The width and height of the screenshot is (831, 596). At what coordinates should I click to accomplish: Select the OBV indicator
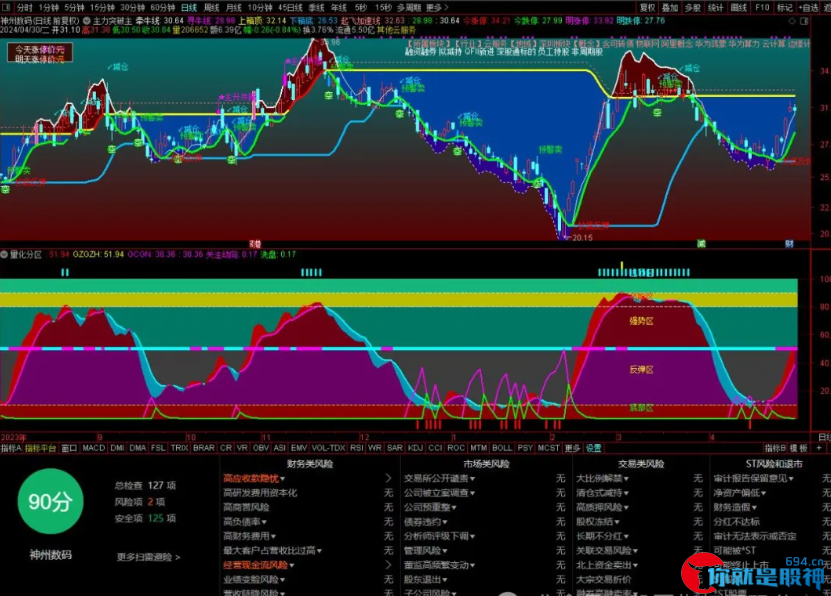click(261, 448)
